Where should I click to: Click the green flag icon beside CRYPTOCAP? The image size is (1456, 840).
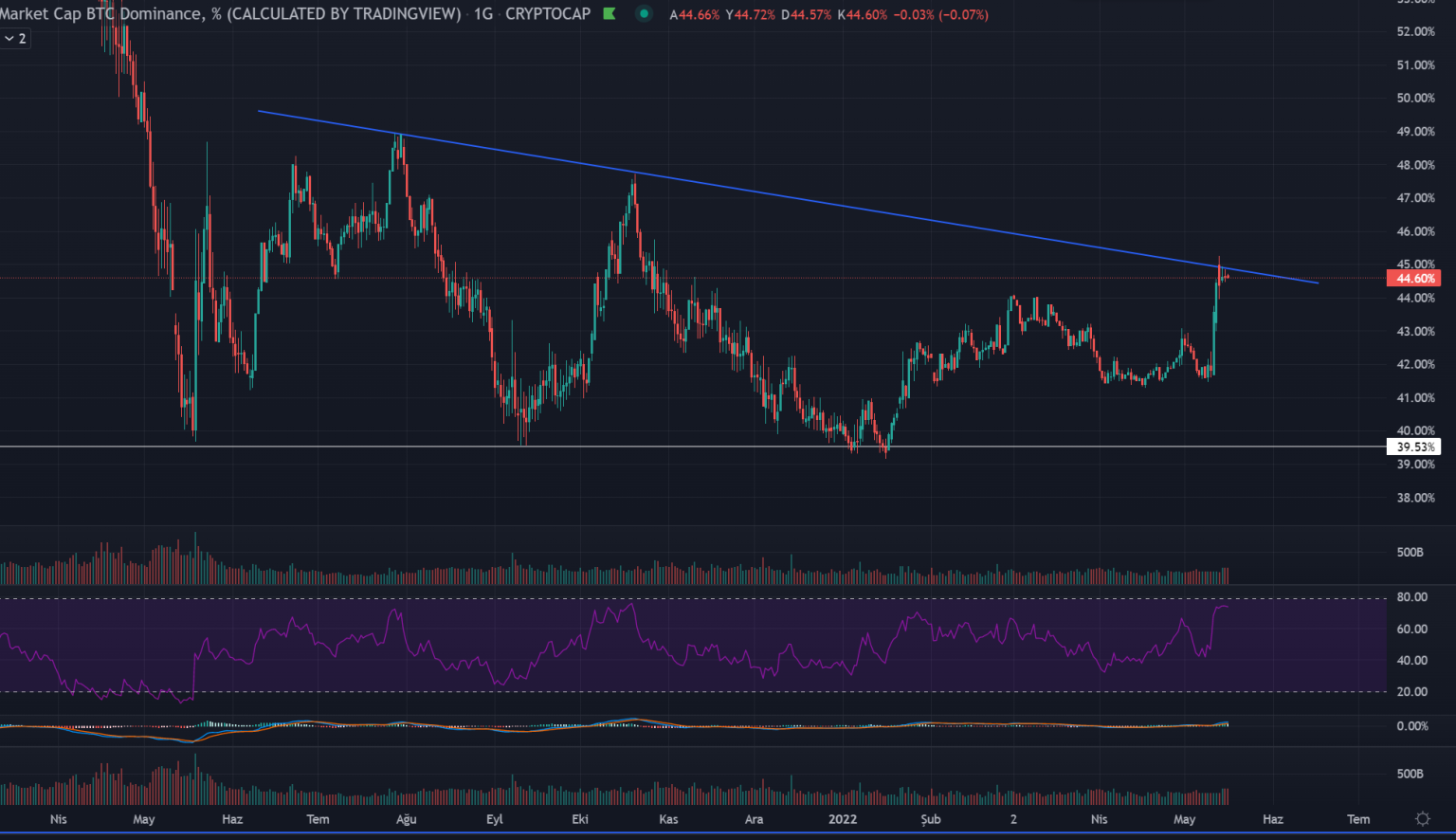[610, 14]
